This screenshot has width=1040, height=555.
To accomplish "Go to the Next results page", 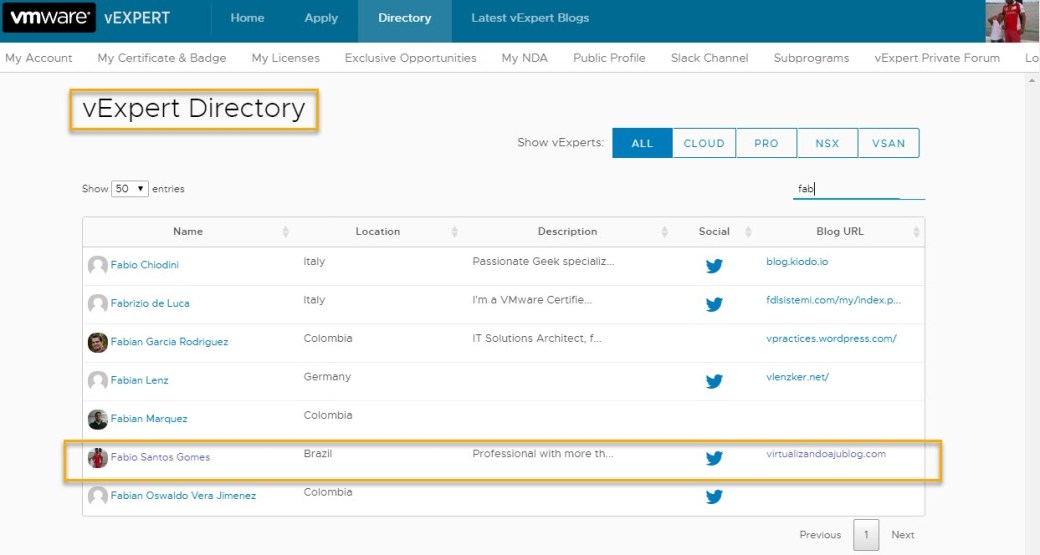I will click(x=902, y=535).
